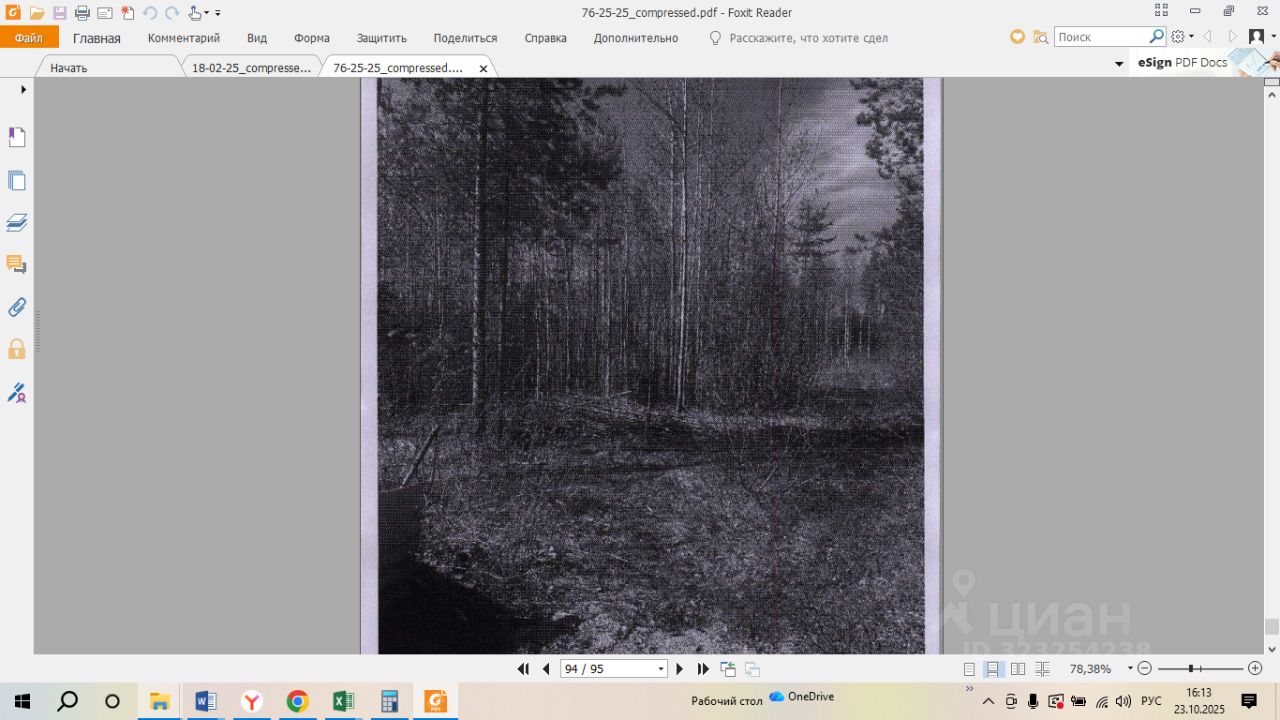
Task: Toggle the ribbon display mode icon
Action: point(1161,11)
